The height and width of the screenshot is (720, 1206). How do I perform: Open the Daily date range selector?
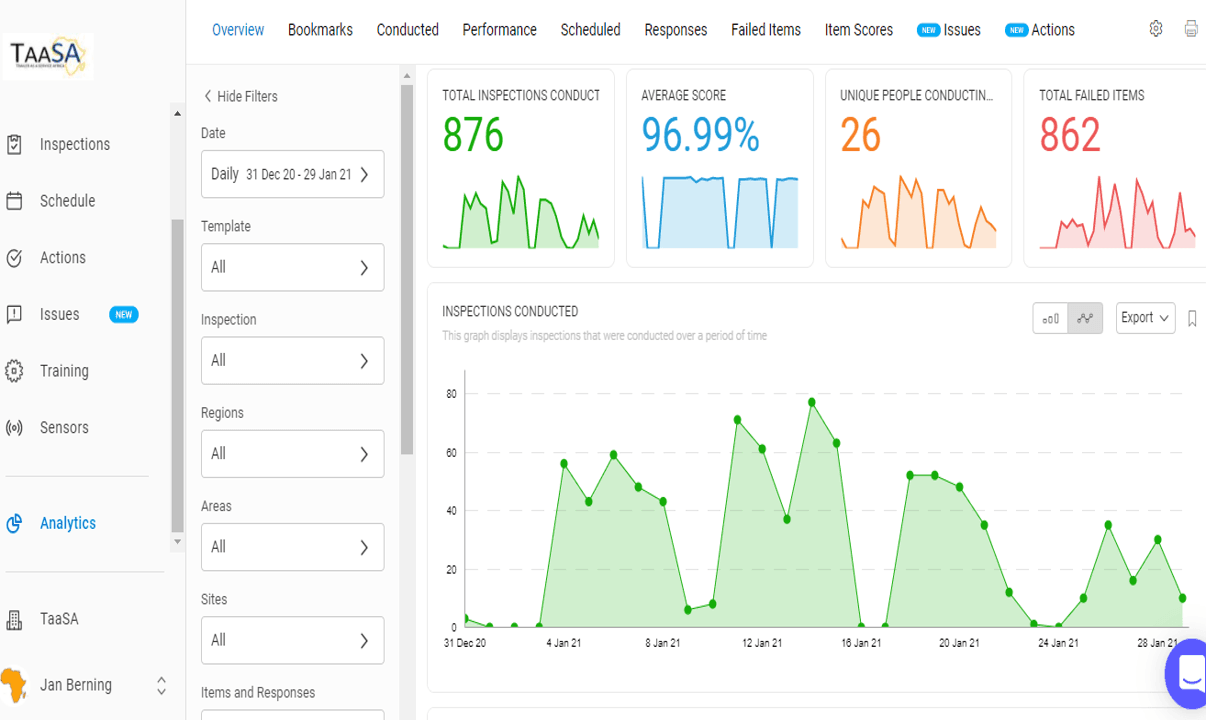292,175
